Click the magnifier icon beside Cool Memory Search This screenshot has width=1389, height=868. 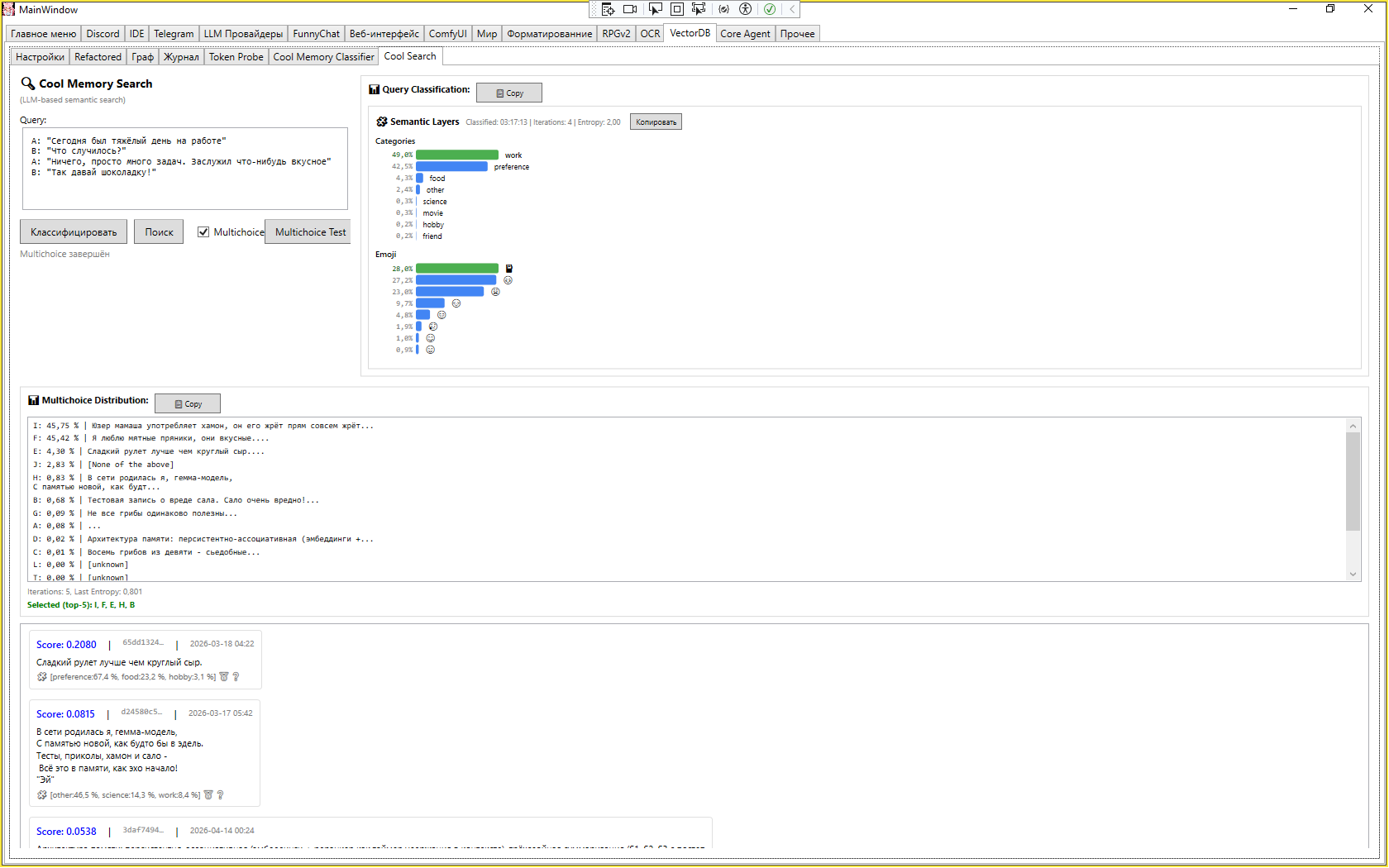click(27, 83)
